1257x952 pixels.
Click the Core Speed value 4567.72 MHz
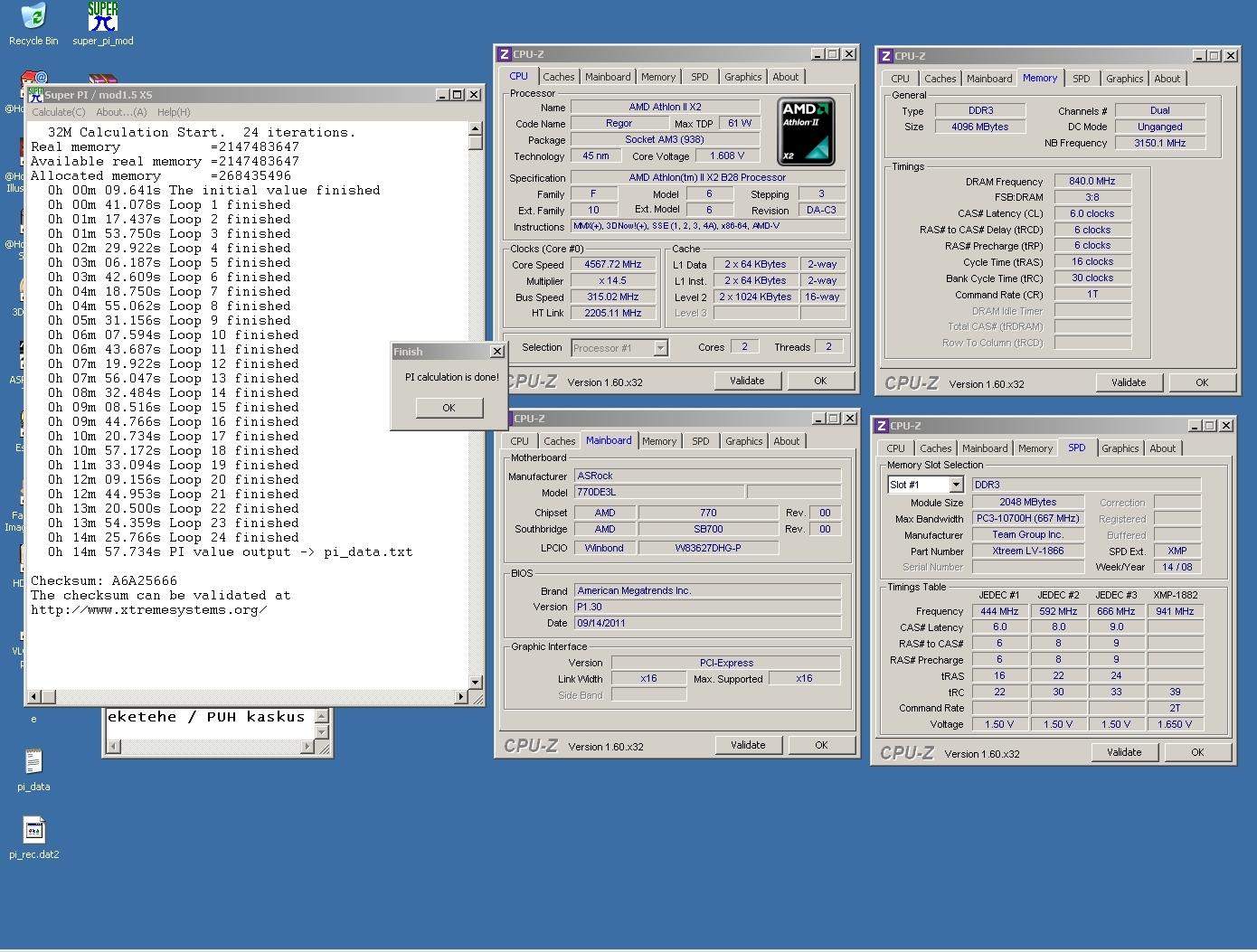click(614, 265)
